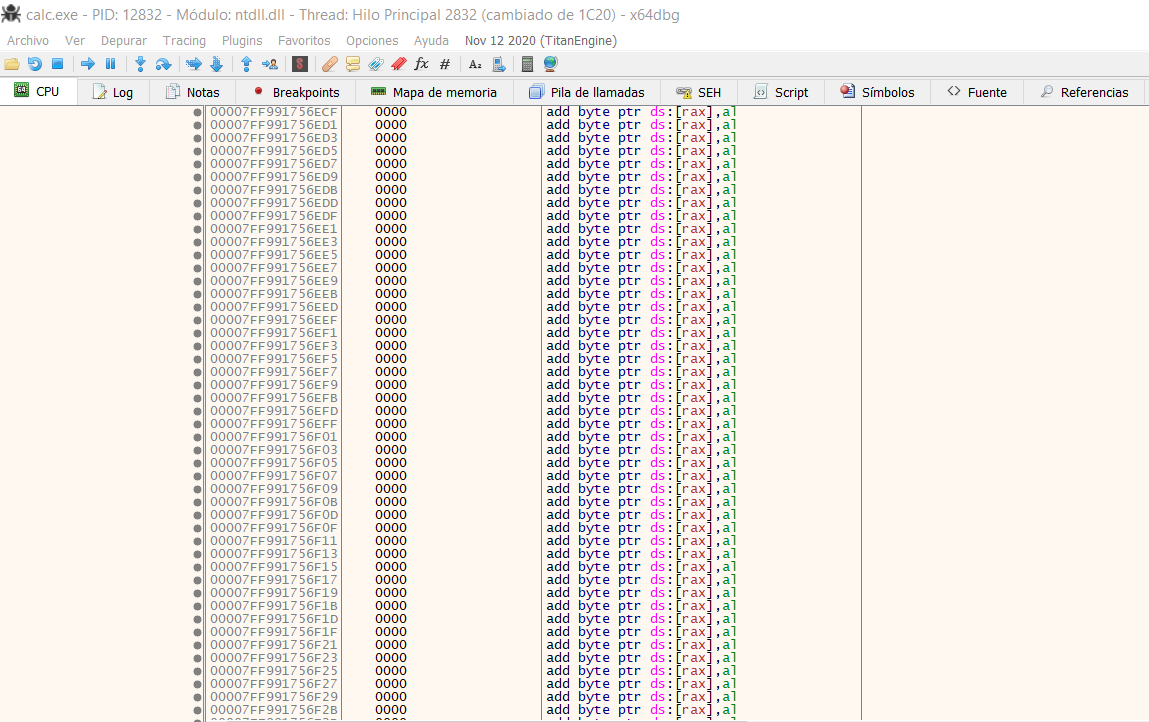
Task: Select the Step Over icon
Action: point(164,63)
